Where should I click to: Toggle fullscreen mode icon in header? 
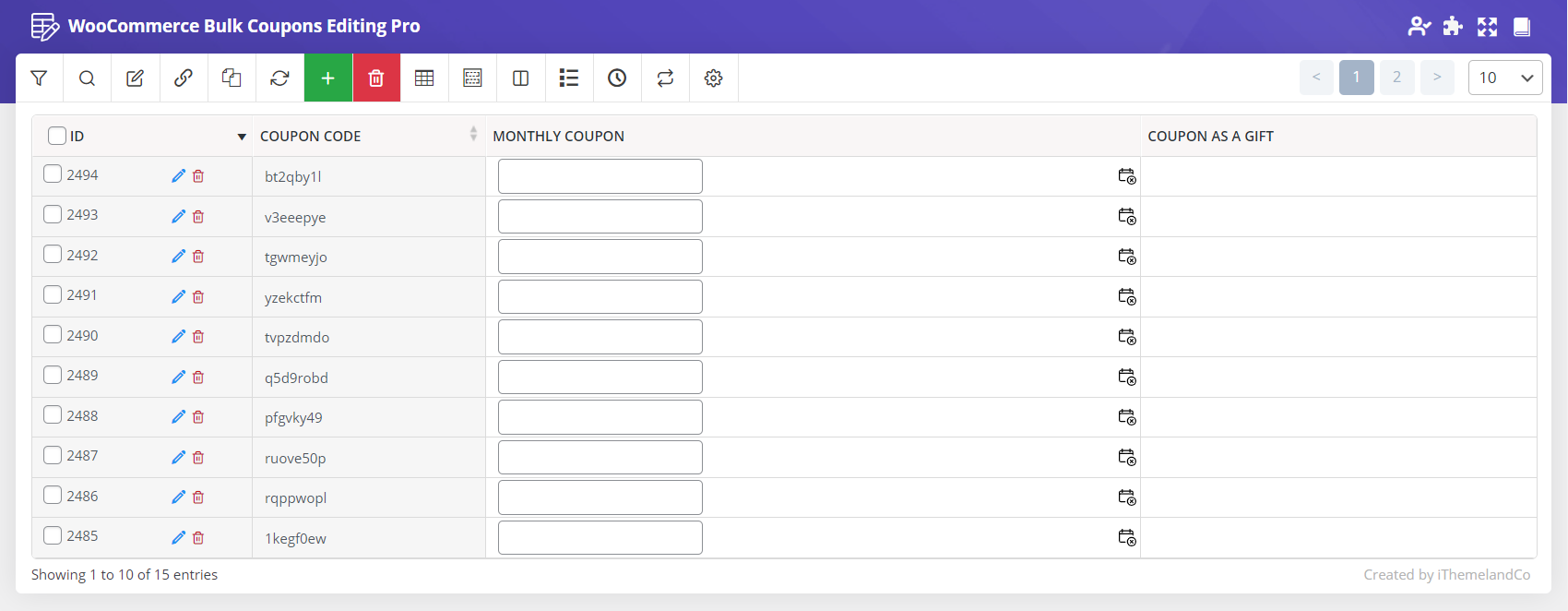click(1487, 27)
